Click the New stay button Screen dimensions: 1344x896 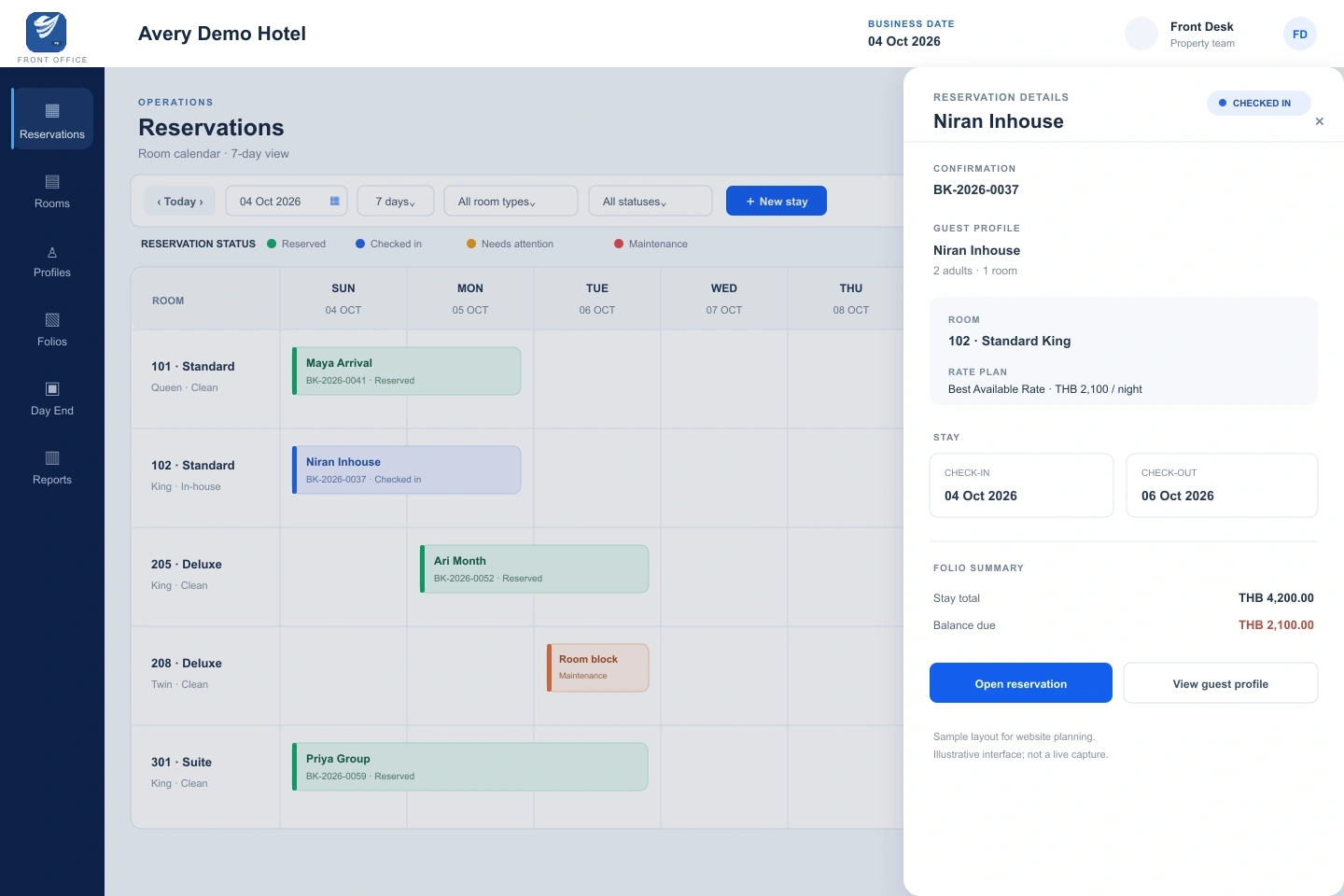(x=777, y=201)
